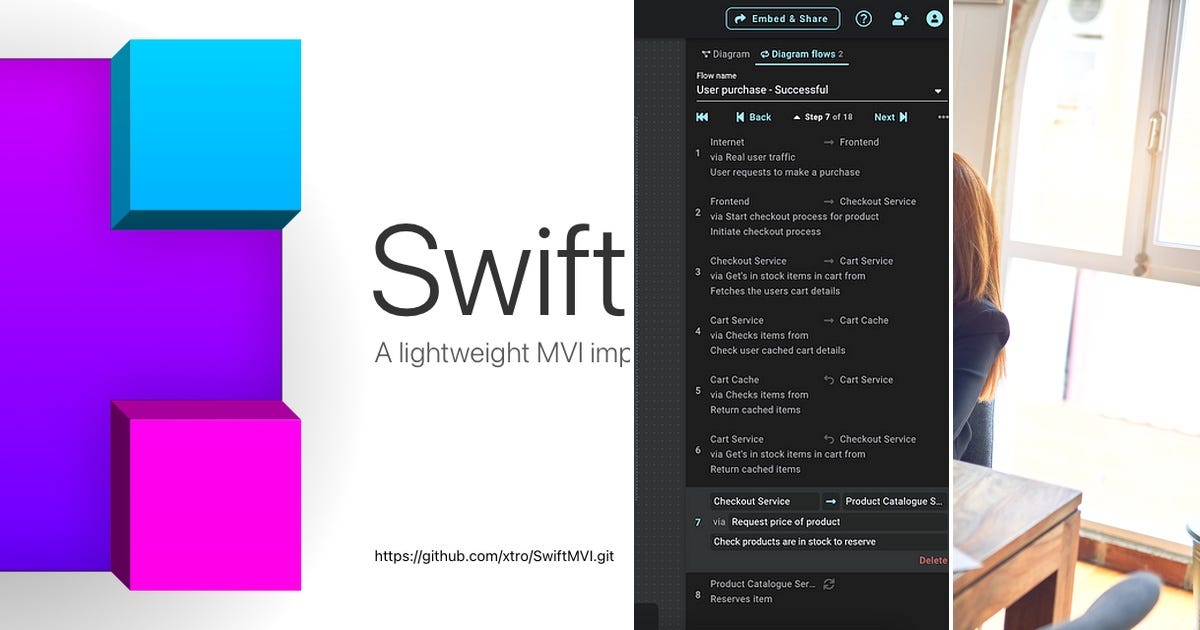Click step 5 reply arrow icon

(x=829, y=380)
